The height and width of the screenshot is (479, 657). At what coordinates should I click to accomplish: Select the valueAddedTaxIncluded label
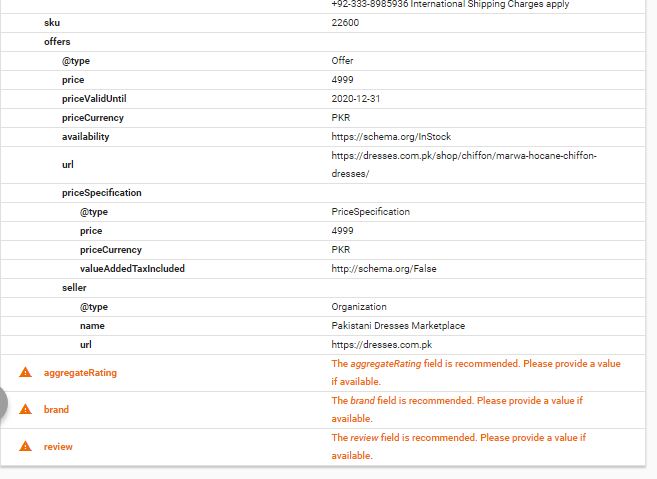[x=132, y=269]
